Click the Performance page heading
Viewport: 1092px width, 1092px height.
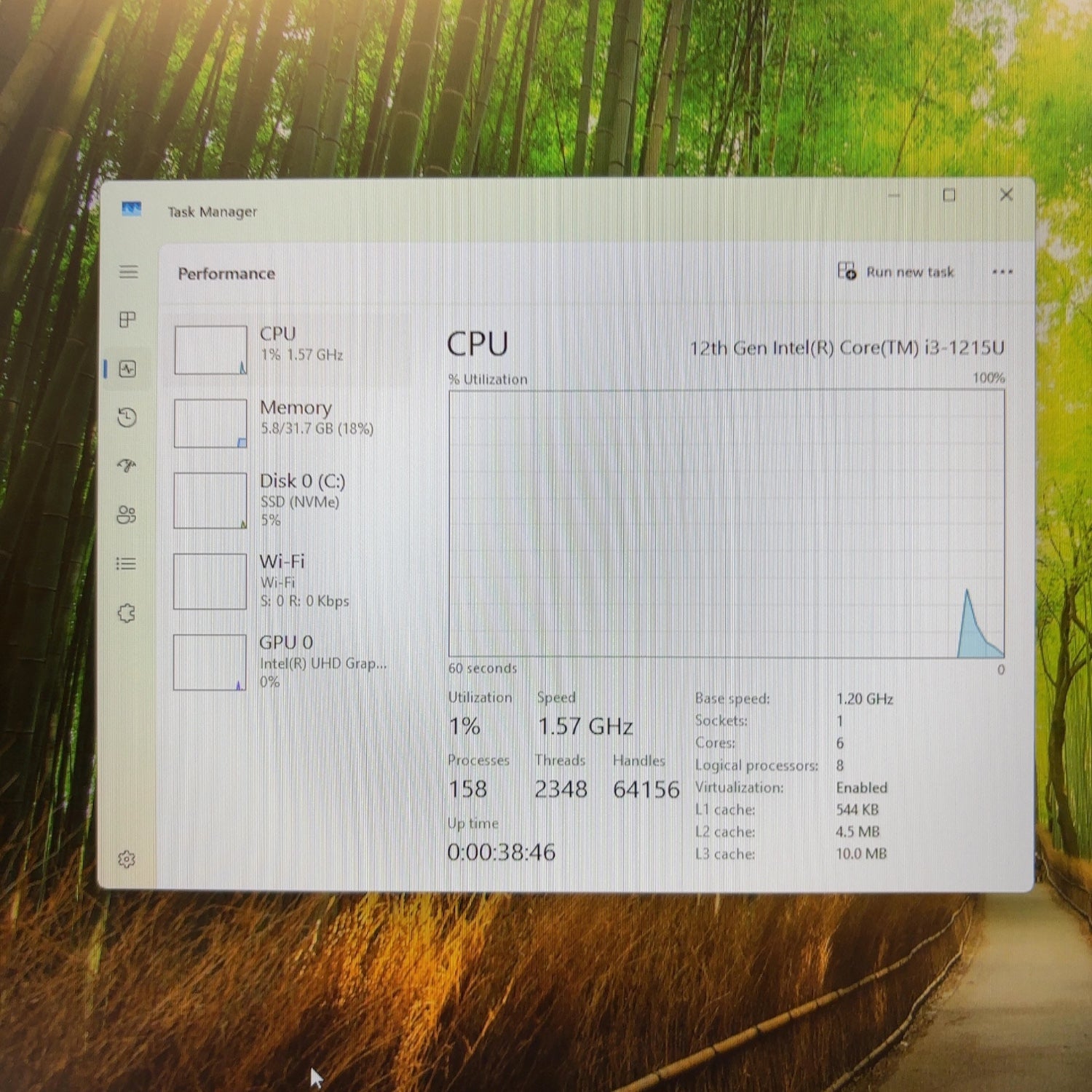pos(226,274)
